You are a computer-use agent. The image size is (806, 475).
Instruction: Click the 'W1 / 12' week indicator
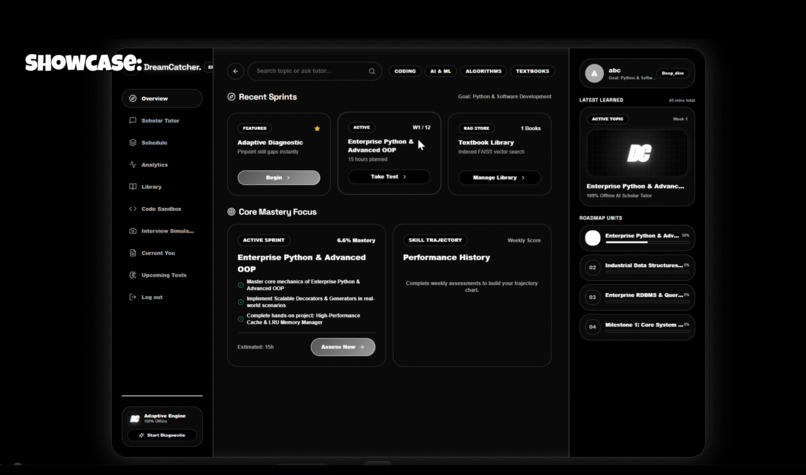pos(422,127)
